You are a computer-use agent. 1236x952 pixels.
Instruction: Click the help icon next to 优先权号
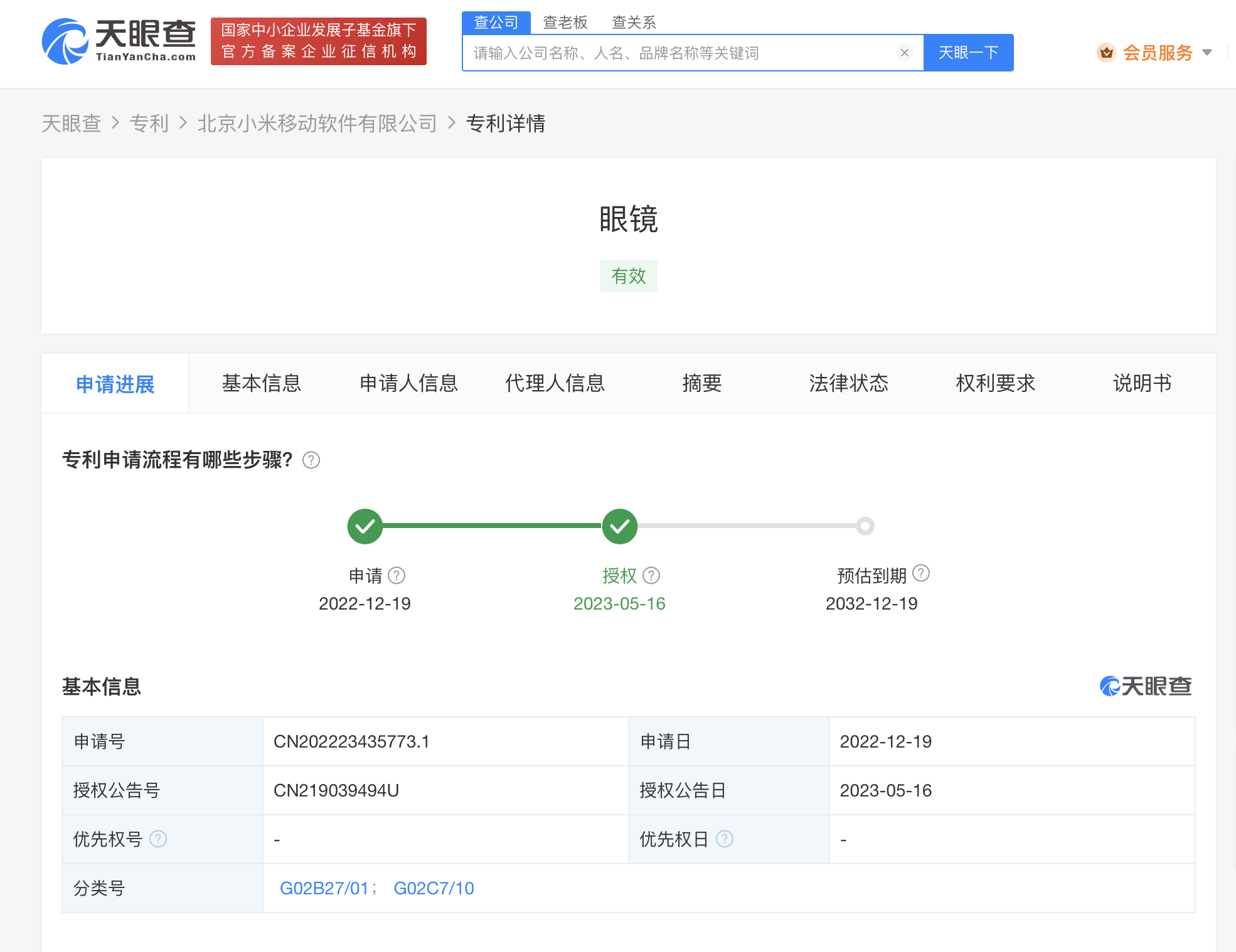point(158,839)
